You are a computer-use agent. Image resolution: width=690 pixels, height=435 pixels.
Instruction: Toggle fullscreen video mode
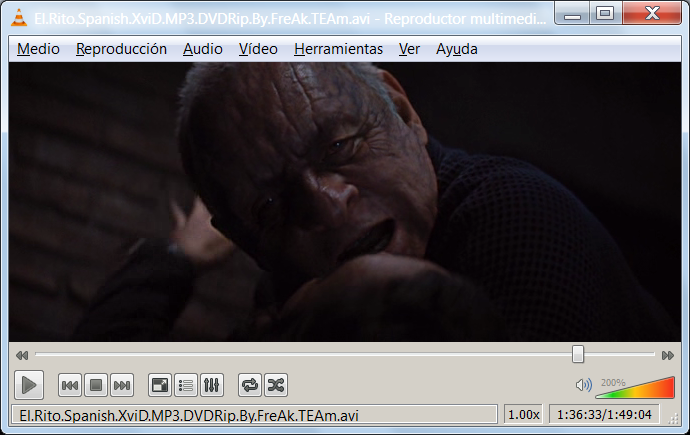(160, 385)
